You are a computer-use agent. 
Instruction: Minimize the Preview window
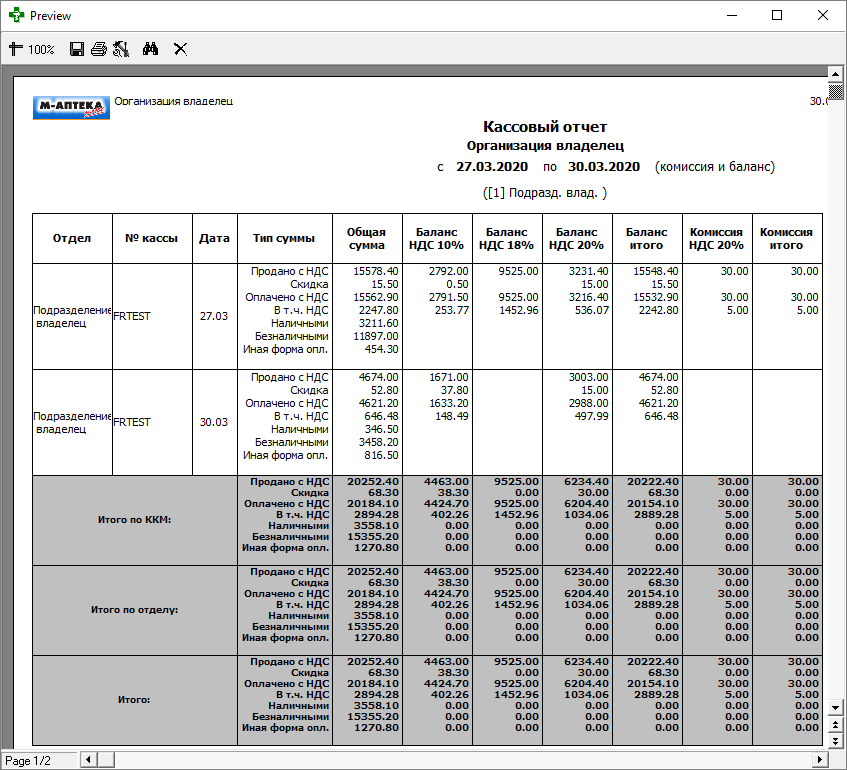(x=731, y=16)
